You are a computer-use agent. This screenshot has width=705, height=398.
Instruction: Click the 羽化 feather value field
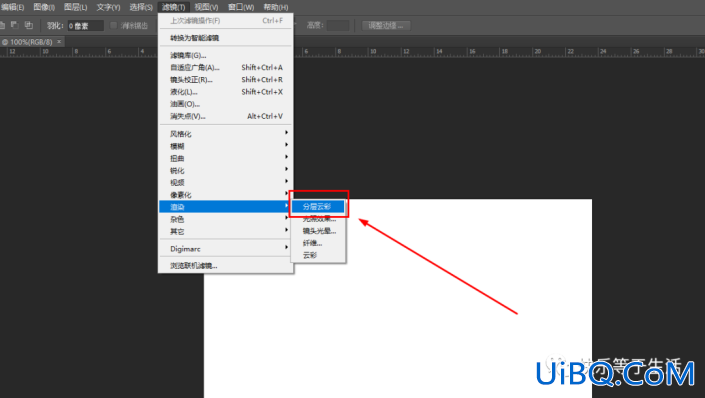(x=85, y=26)
